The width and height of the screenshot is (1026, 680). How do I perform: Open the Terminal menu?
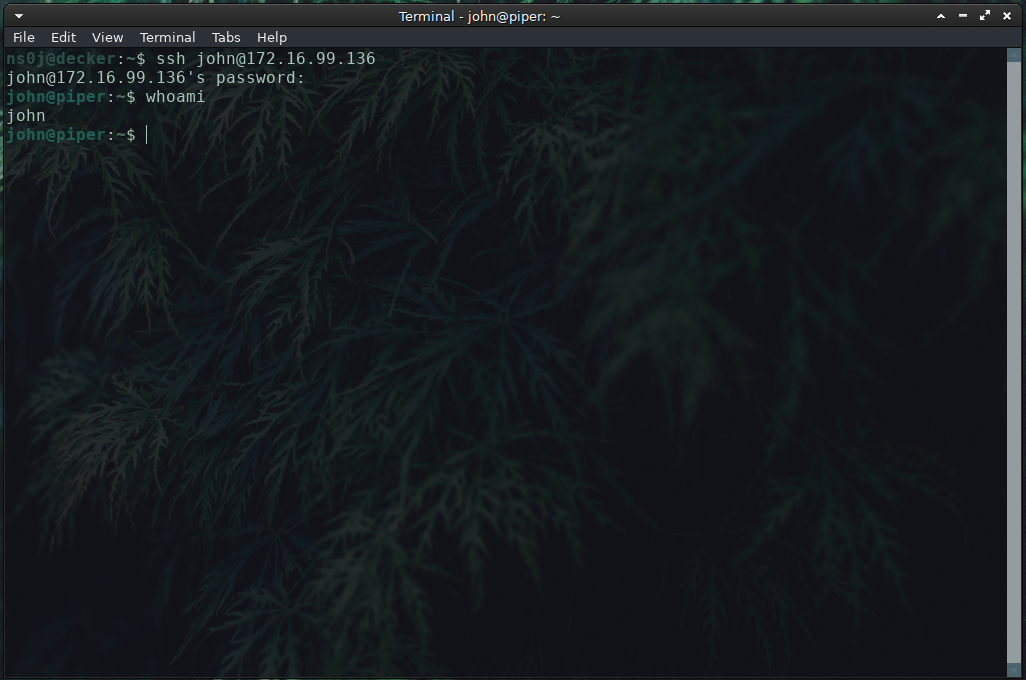click(x=168, y=37)
